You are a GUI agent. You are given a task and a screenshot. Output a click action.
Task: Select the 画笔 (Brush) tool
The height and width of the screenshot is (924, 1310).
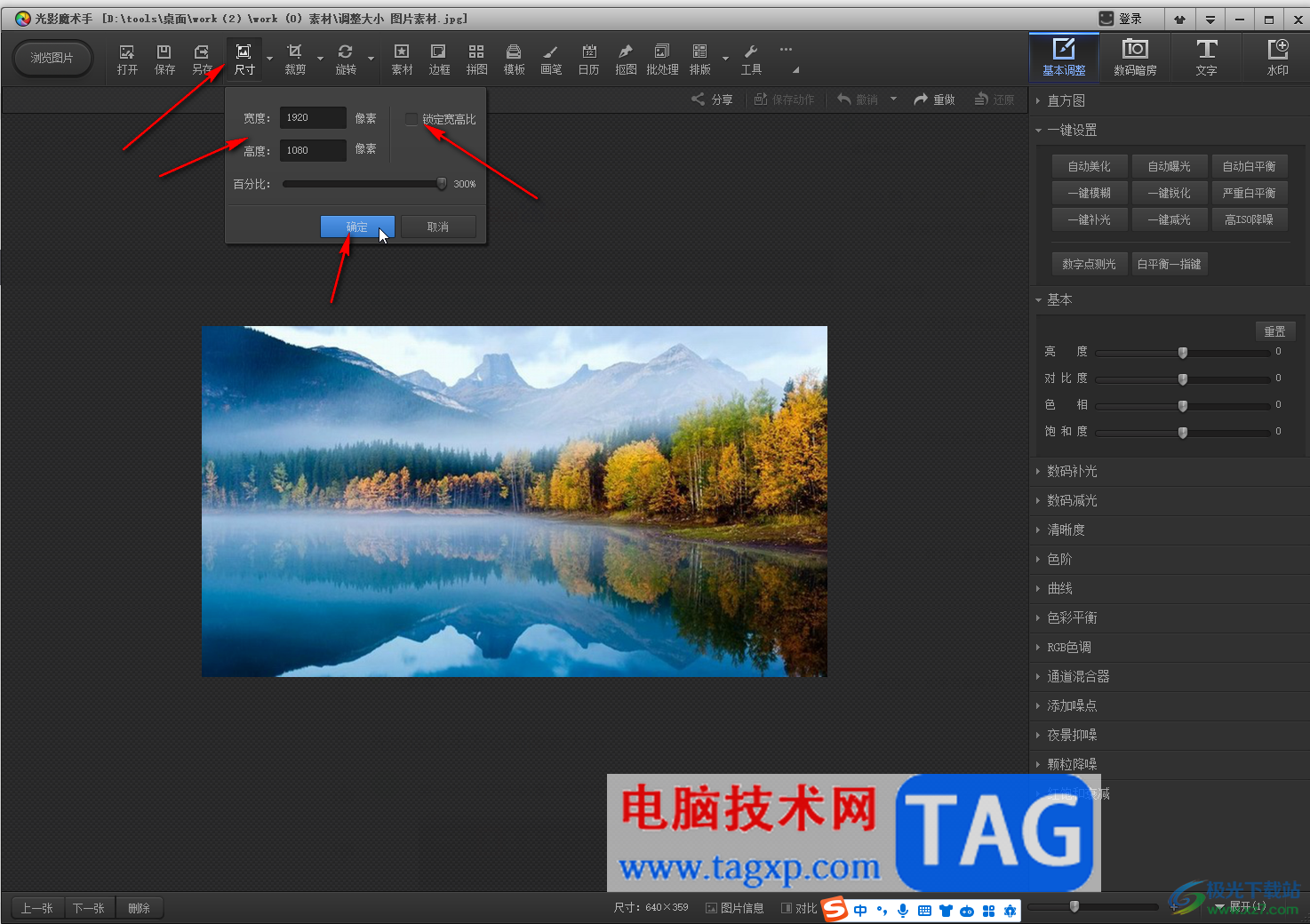(551, 60)
